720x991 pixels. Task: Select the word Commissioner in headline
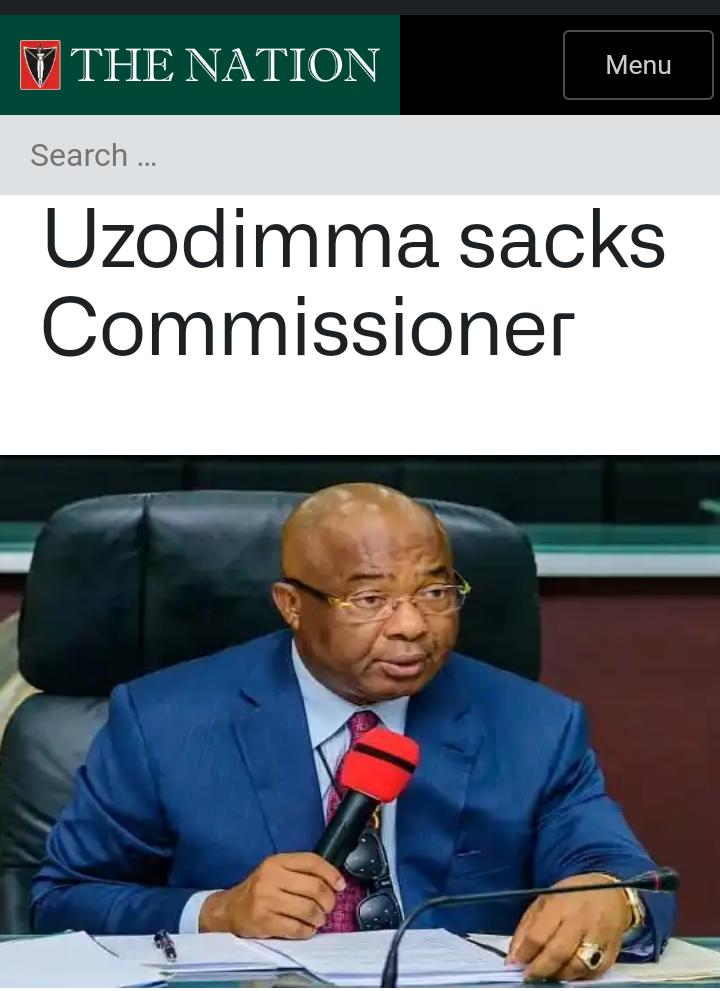pos(308,327)
